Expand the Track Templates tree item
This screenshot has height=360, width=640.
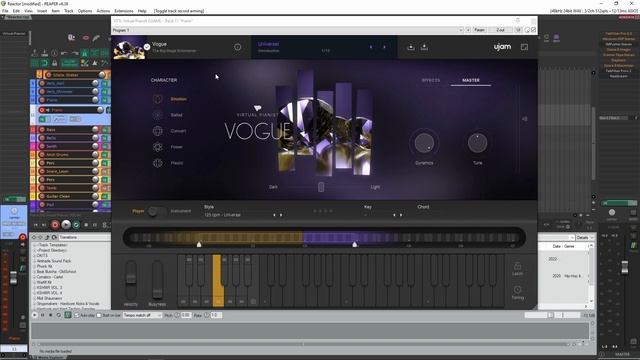(x=35, y=245)
